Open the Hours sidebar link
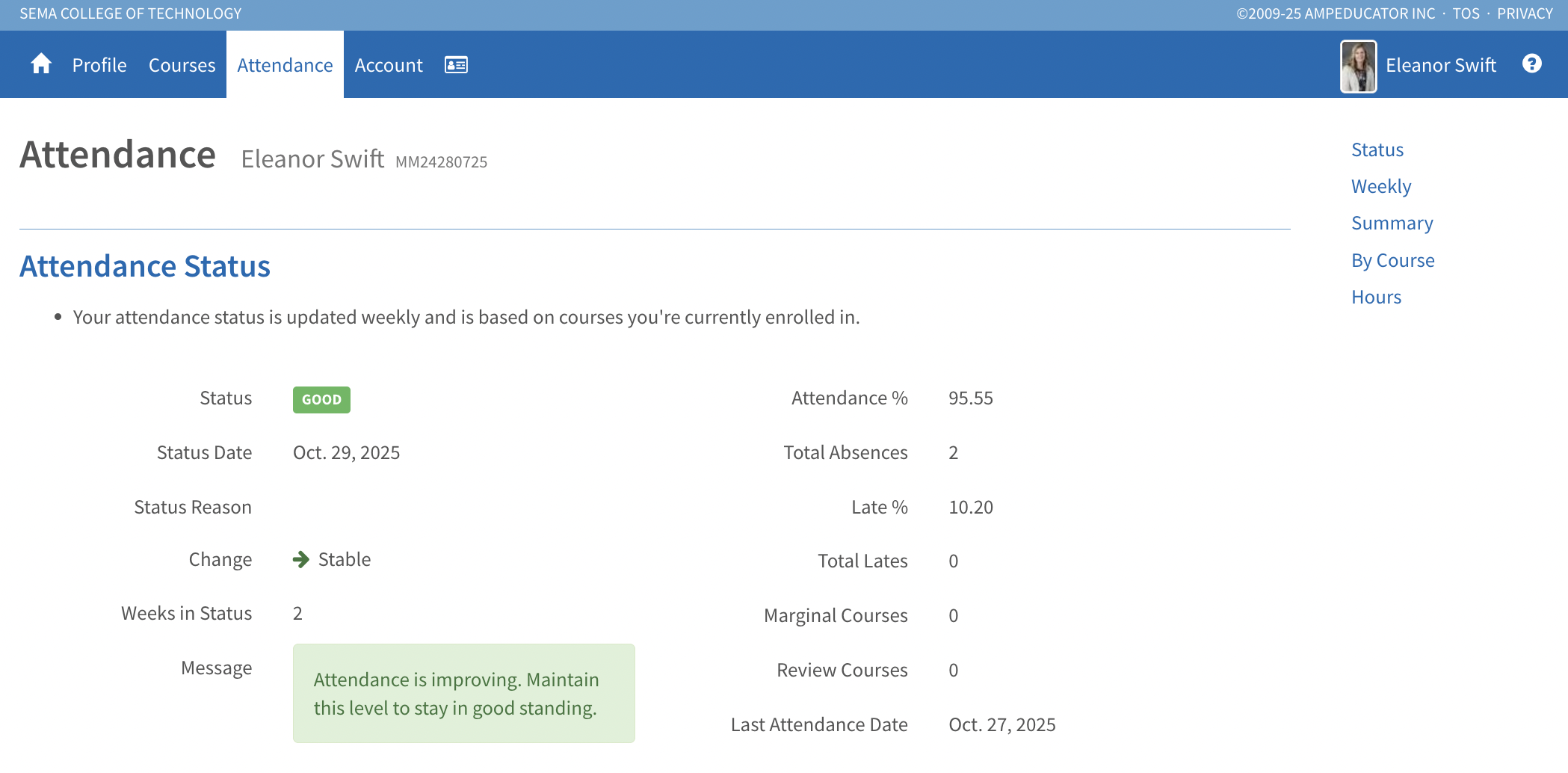1568x773 pixels. point(1376,297)
